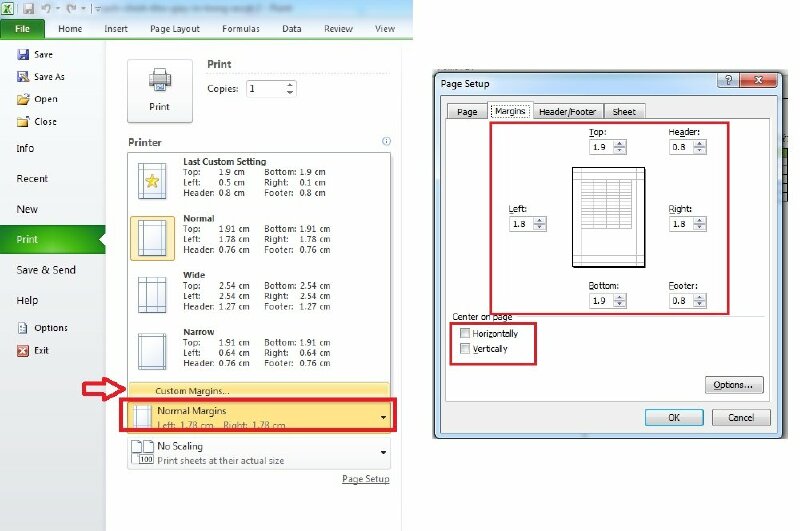This screenshot has width=800, height=531.
Task: Switch to the Sheet tab in Page Setup
Action: point(624,112)
